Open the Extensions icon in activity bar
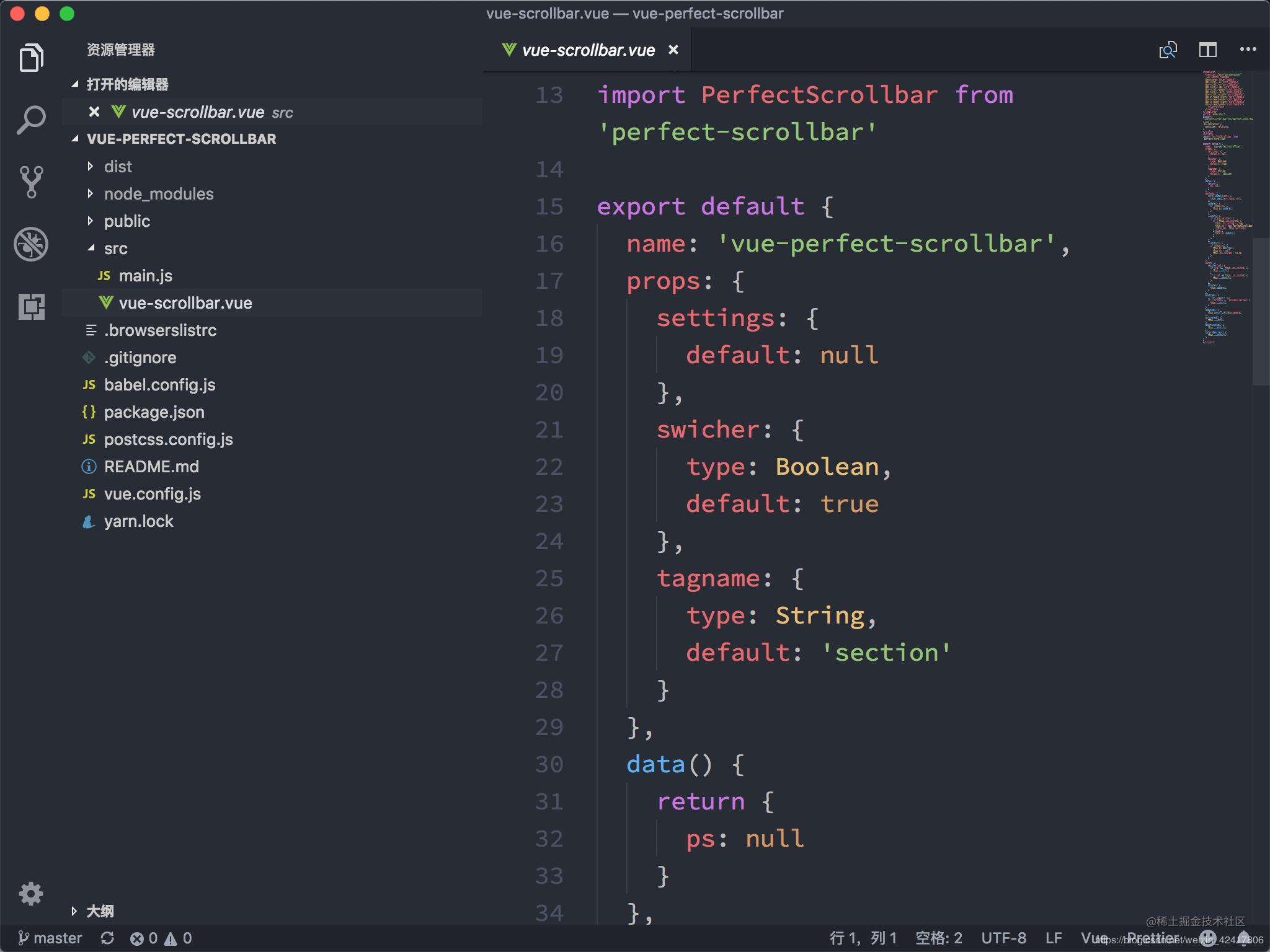The height and width of the screenshot is (952, 1270). click(x=31, y=307)
